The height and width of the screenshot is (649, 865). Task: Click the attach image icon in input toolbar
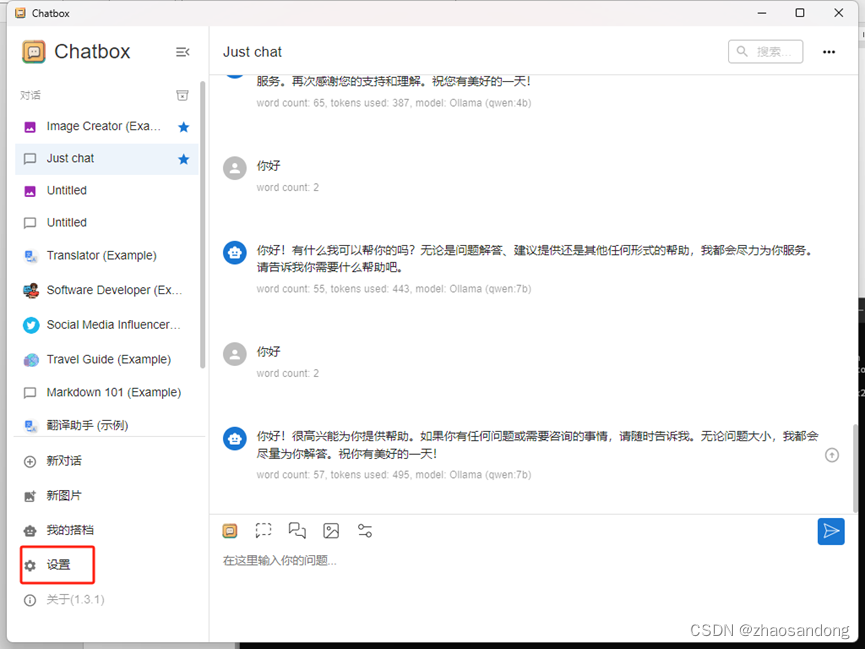click(x=331, y=531)
